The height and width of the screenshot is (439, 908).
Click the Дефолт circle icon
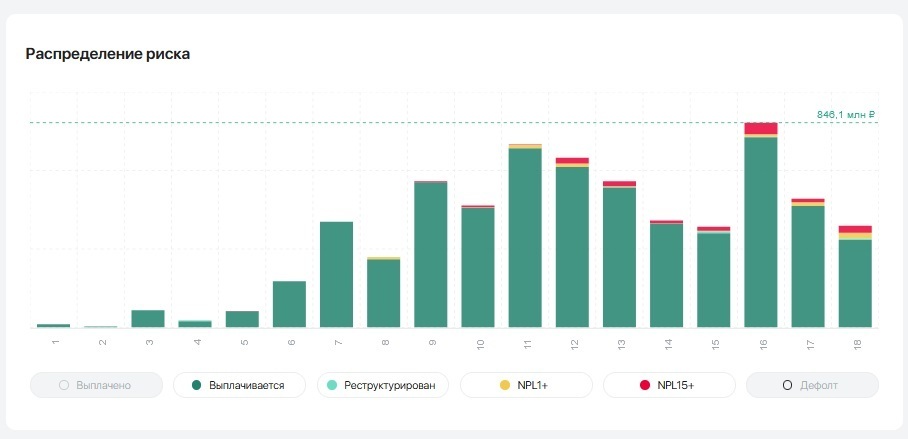click(787, 385)
